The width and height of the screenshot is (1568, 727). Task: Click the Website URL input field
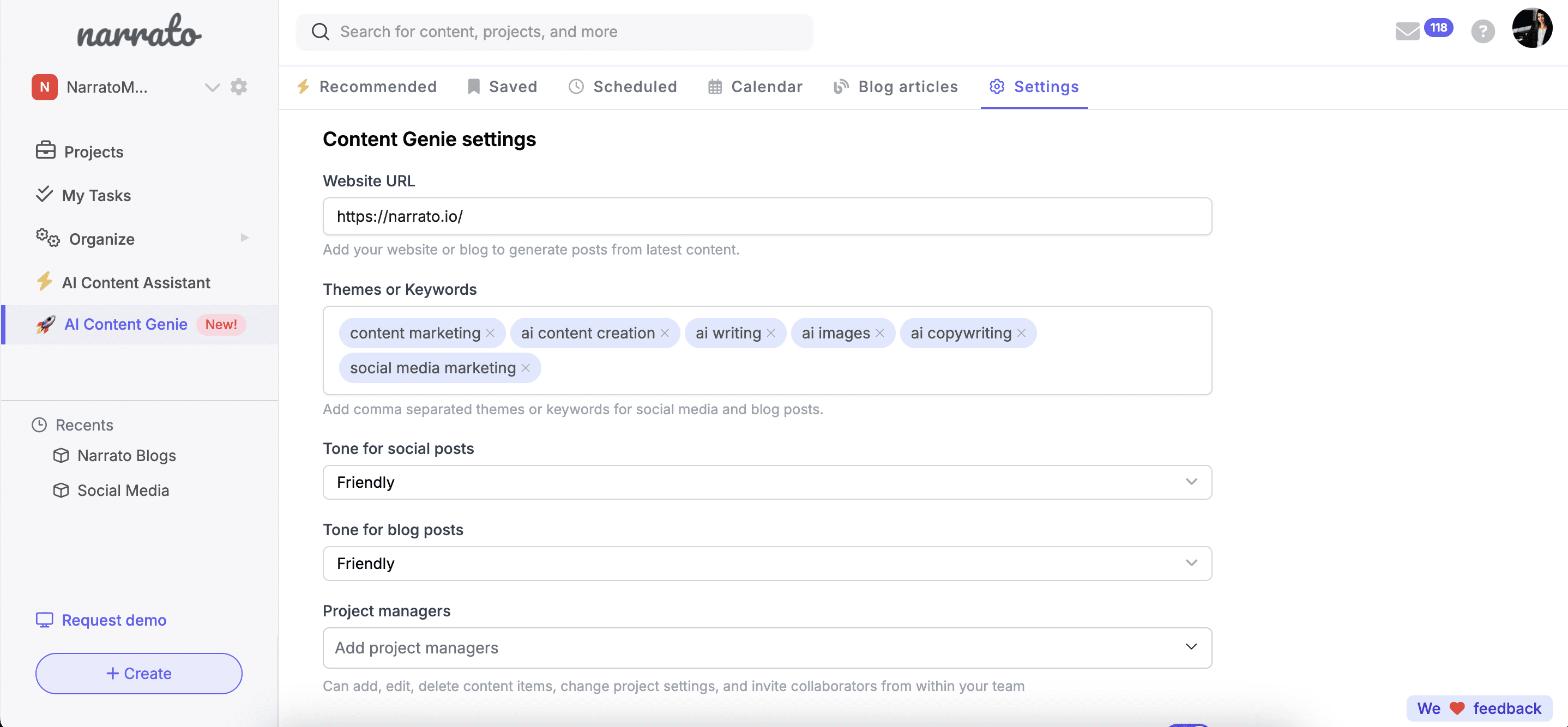(x=767, y=215)
